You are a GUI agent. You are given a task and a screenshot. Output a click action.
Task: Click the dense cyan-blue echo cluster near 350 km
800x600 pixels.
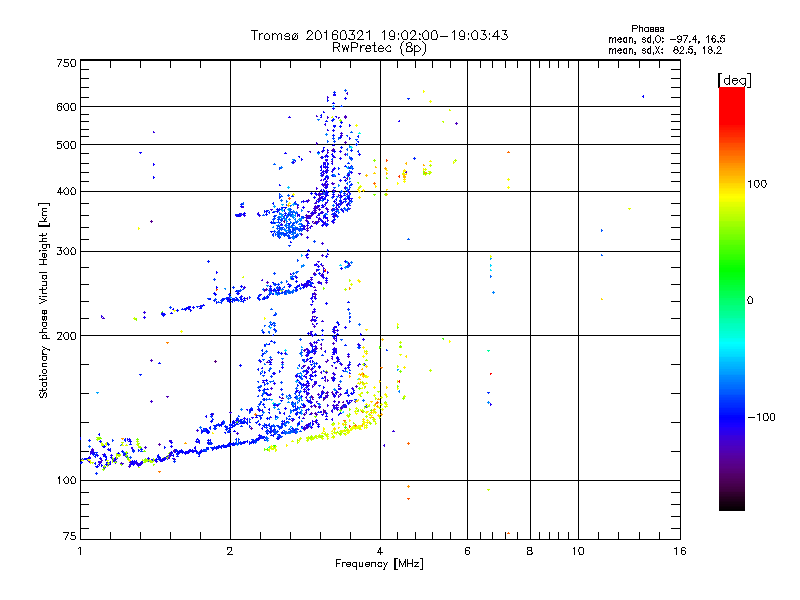pos(287,222)
